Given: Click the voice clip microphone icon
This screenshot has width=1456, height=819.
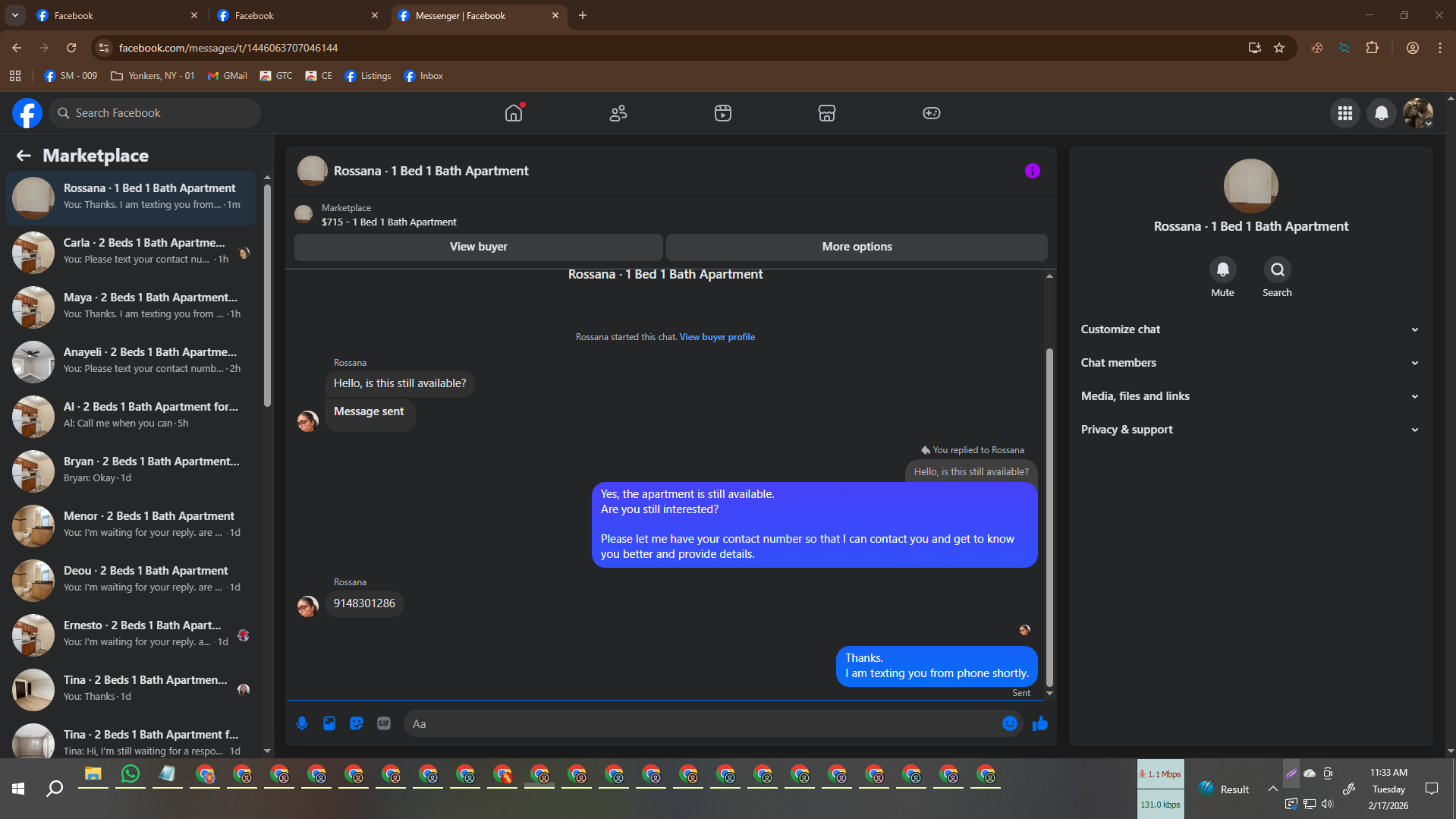Looking at the screenshot, I should [x=302, y=723].
